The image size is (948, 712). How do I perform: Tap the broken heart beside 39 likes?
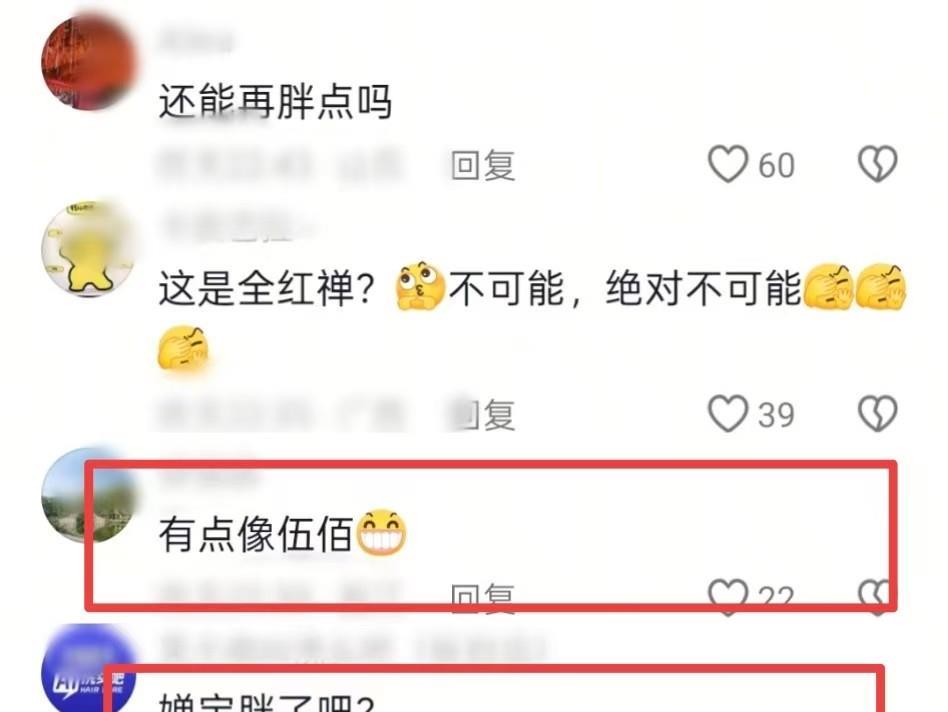click(x=877, y=413)
